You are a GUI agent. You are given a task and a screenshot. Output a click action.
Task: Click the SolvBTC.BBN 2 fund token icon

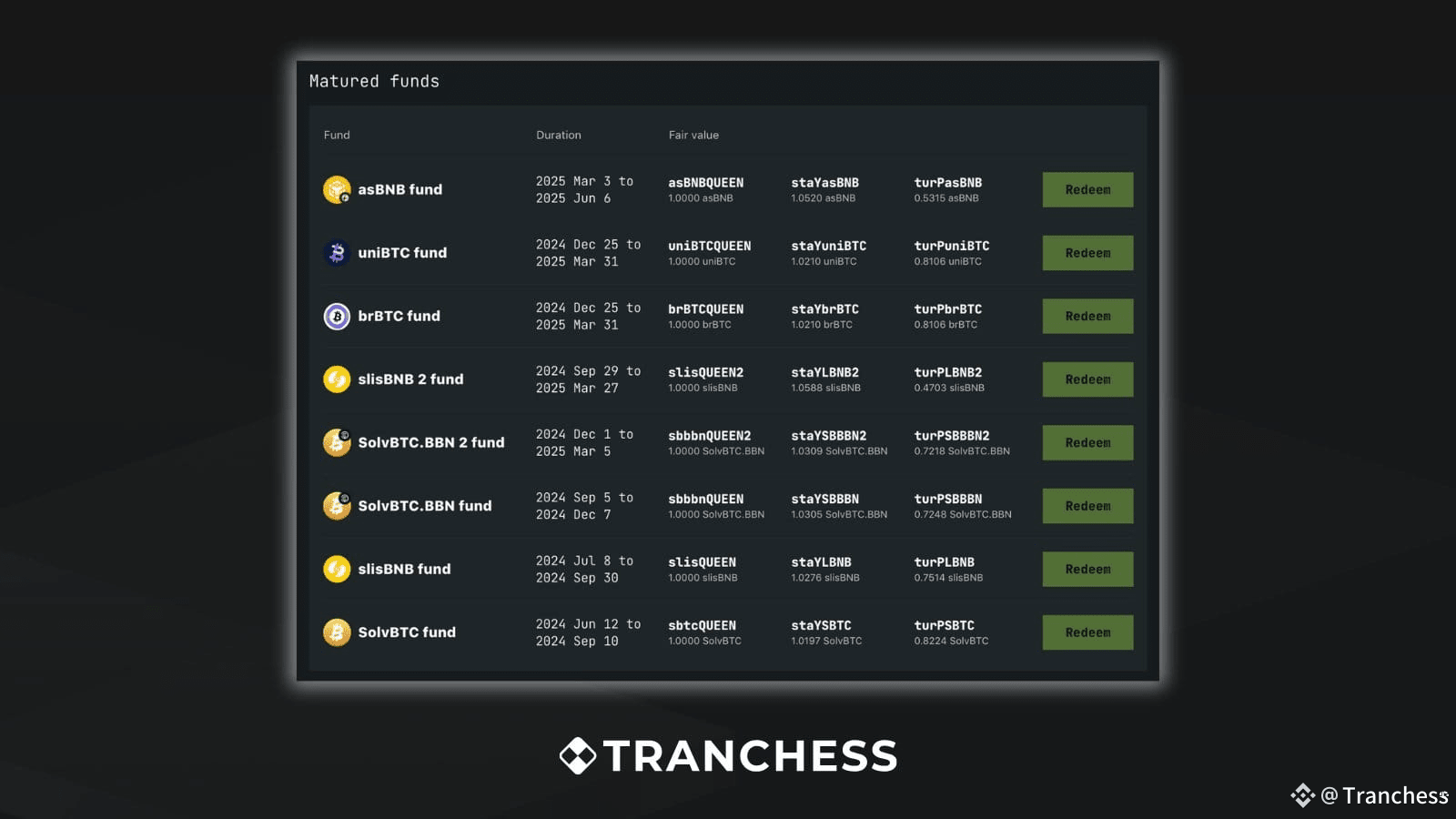[x=337, y=442]
